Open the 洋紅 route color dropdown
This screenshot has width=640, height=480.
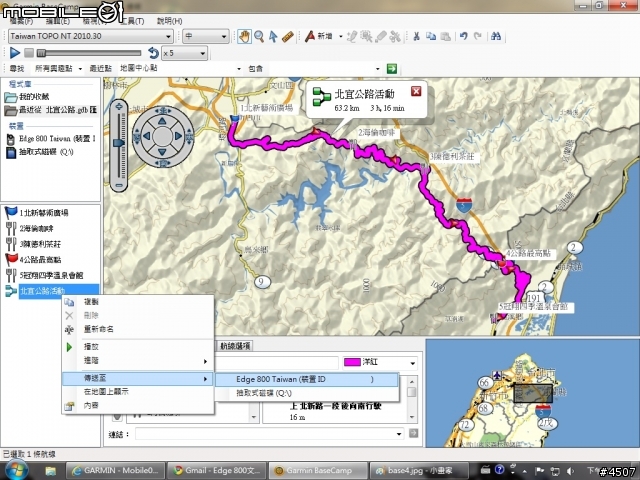click(413, 362)
